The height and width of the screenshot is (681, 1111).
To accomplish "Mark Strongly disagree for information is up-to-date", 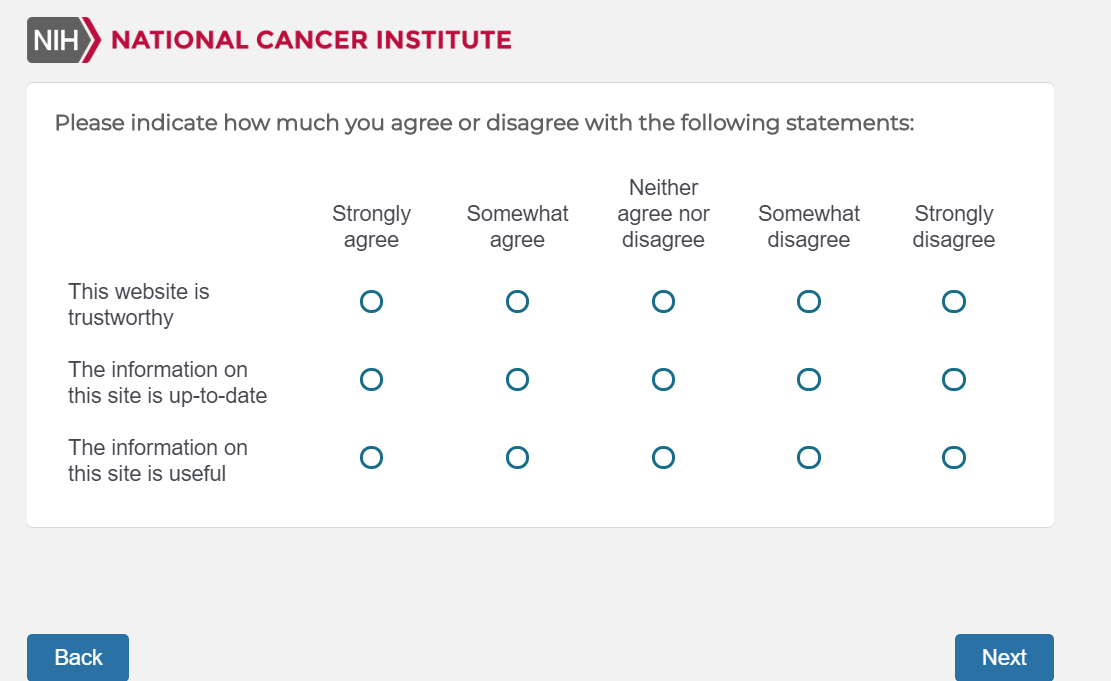I will (954, 380).
